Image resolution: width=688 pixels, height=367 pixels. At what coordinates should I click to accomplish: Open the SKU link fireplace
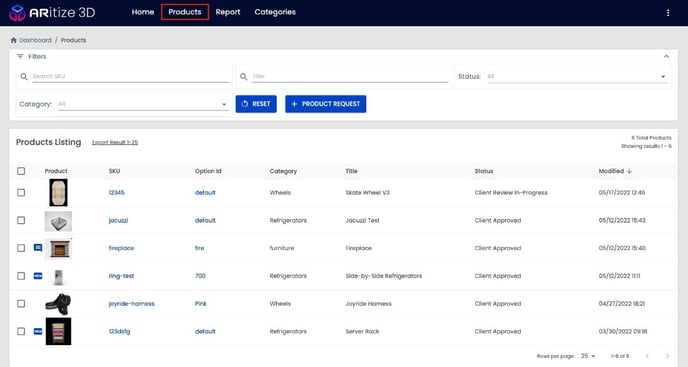[x=122, y=248]
